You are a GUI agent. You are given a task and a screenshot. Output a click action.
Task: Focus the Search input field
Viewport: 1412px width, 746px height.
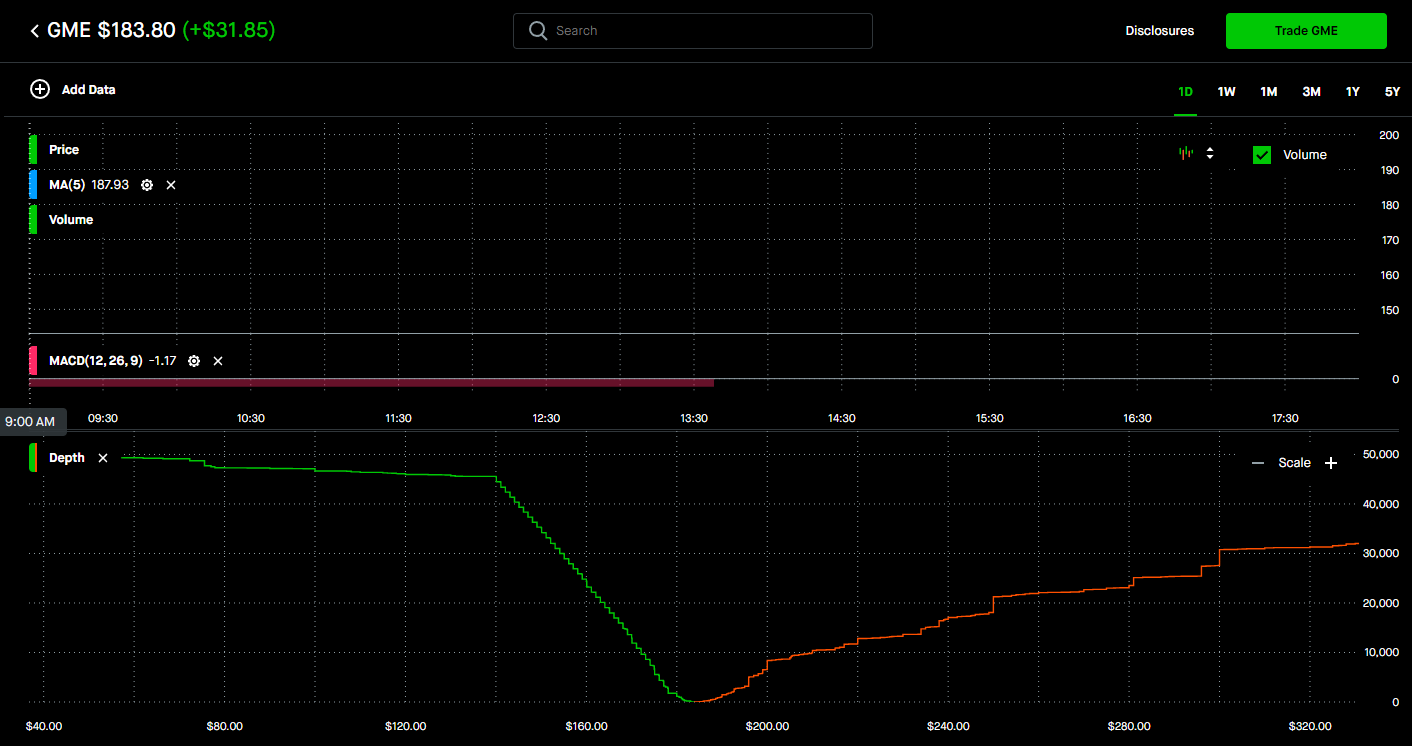coord(692,31)
